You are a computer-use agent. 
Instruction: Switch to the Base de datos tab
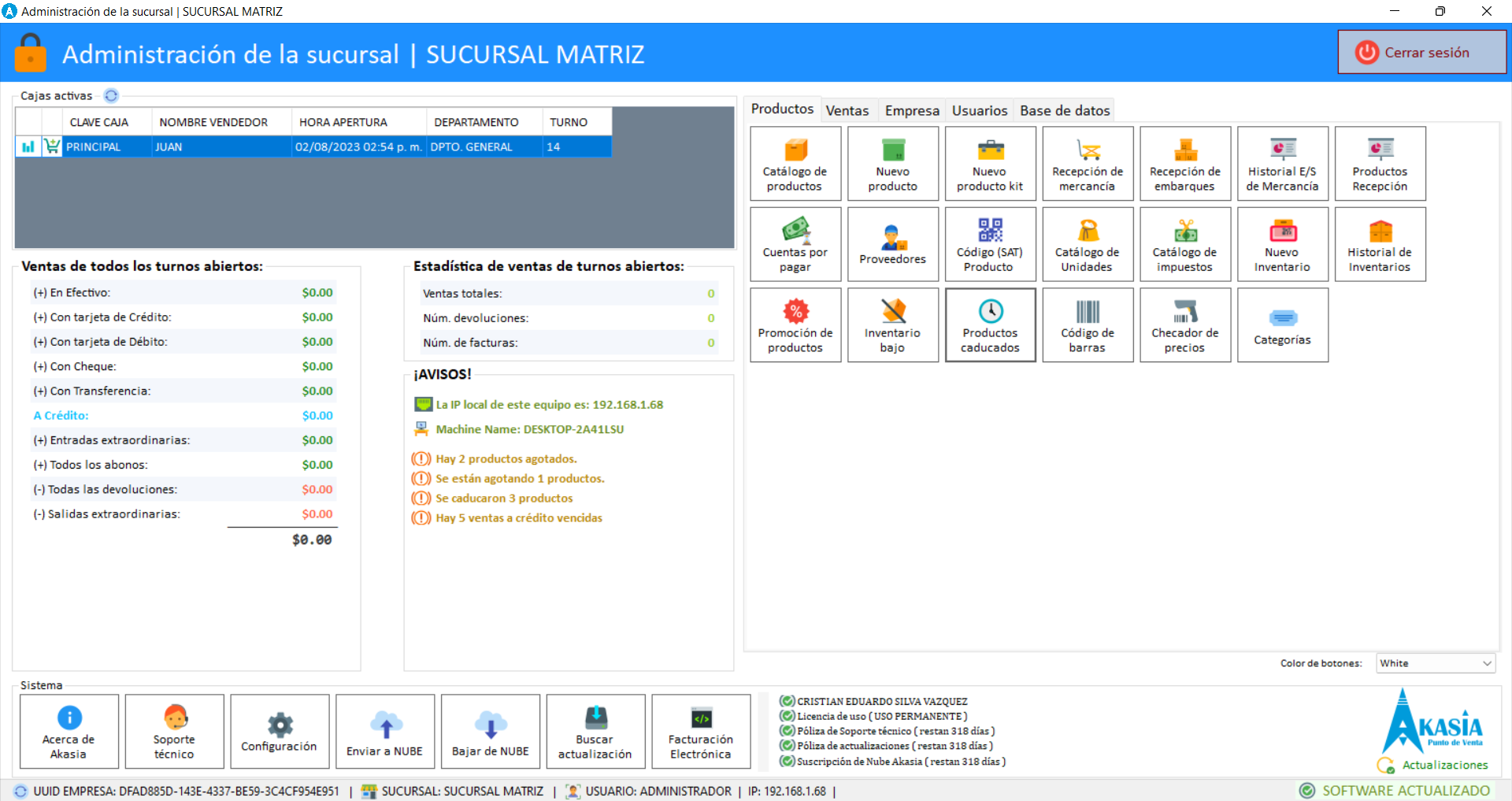(x=1065, y=110)
